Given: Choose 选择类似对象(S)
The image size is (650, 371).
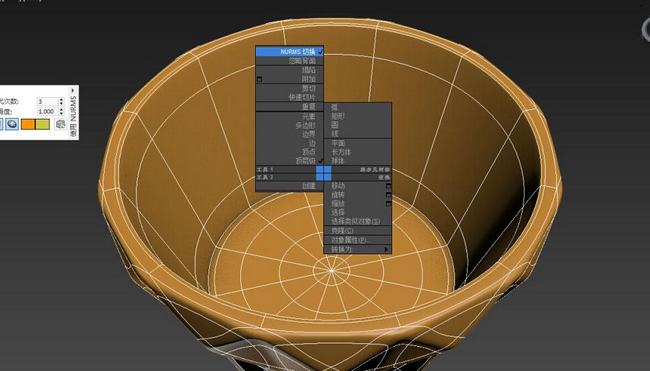Looking at the screenshot, I should [x=357, y=221].
